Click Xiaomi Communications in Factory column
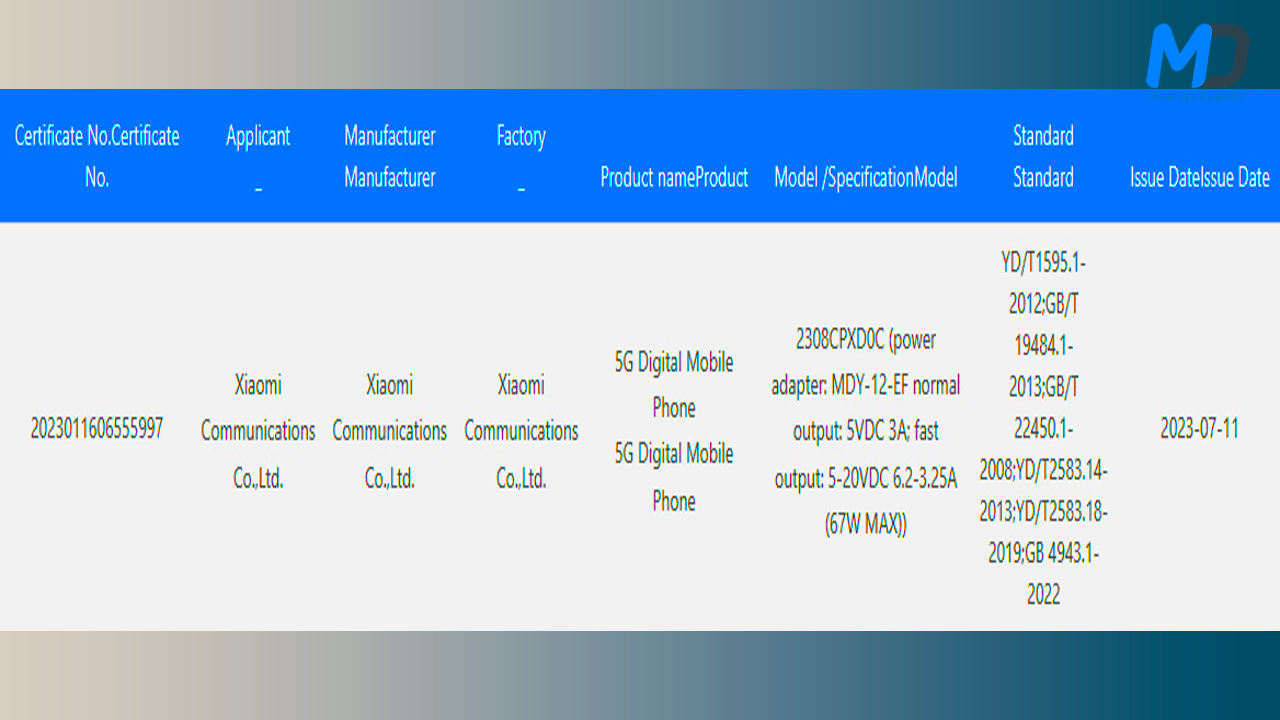This screenshot has width=1280, height=720. [521, 431]
